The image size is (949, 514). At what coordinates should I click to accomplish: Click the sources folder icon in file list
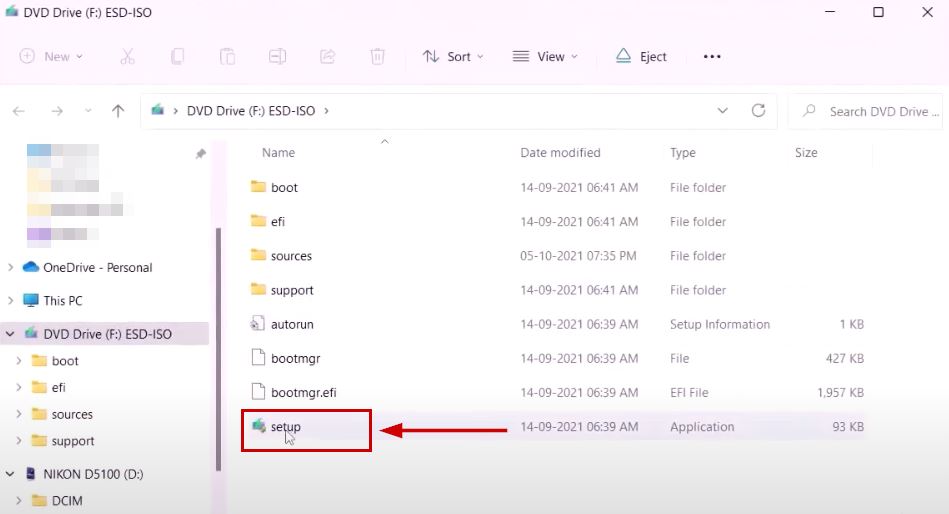click(258, 255)
